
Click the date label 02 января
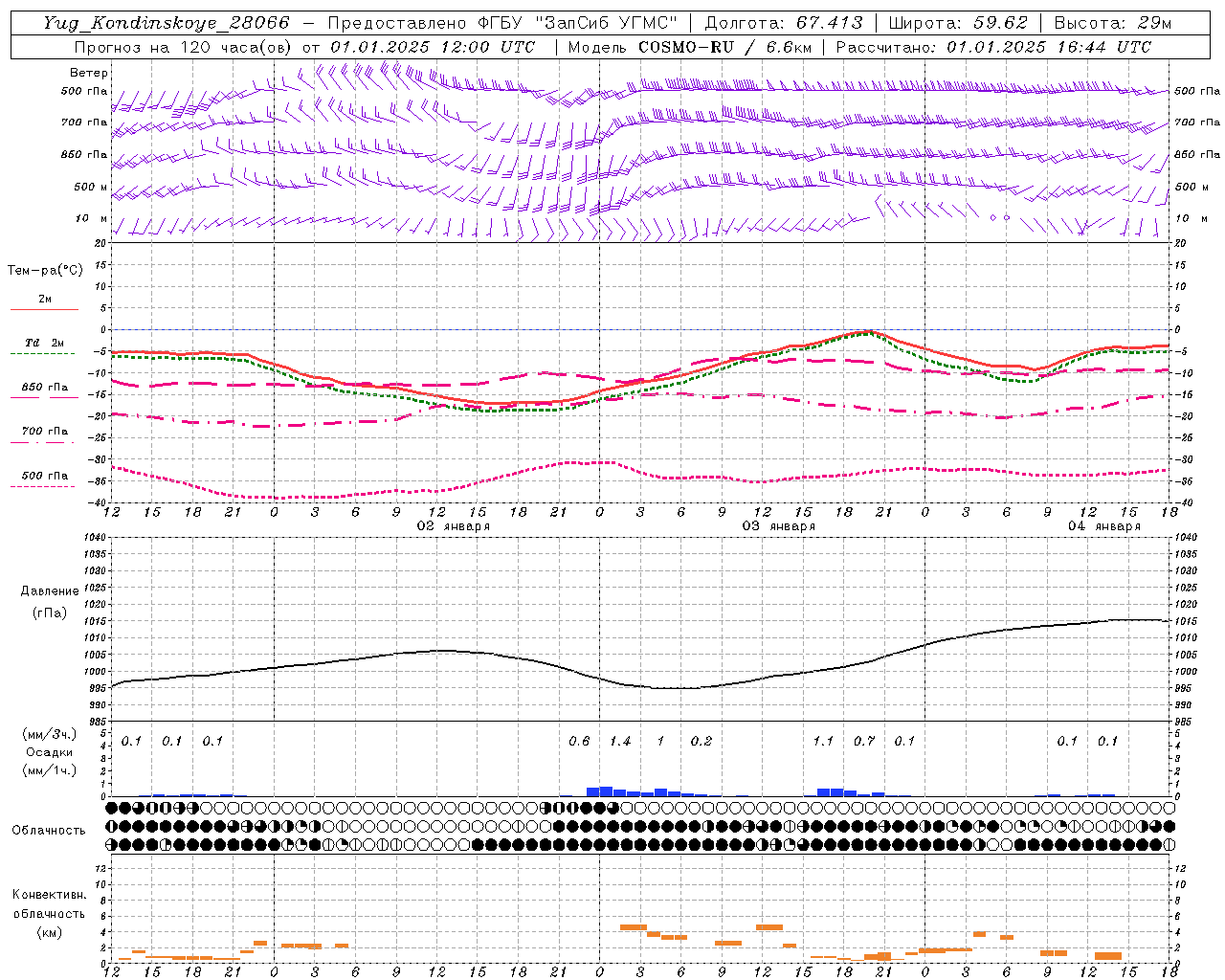point(453,526)
